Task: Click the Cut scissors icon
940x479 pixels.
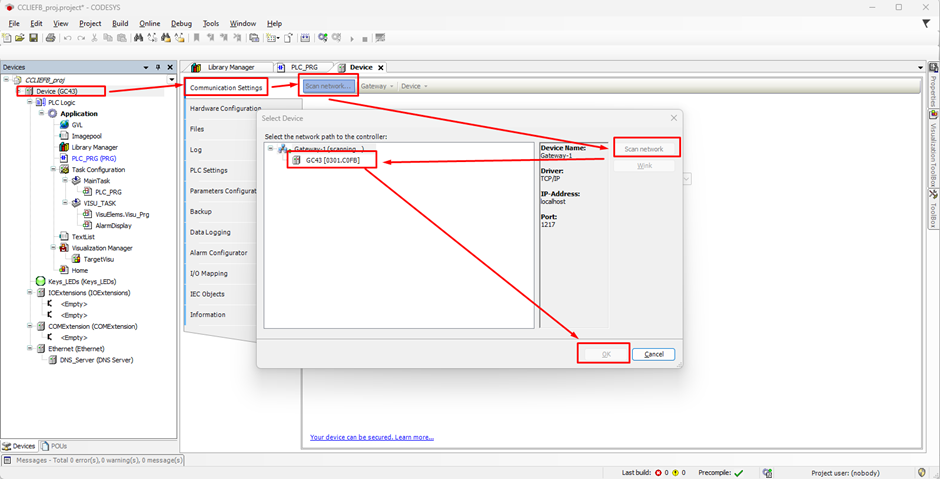Action: [94, 38]
